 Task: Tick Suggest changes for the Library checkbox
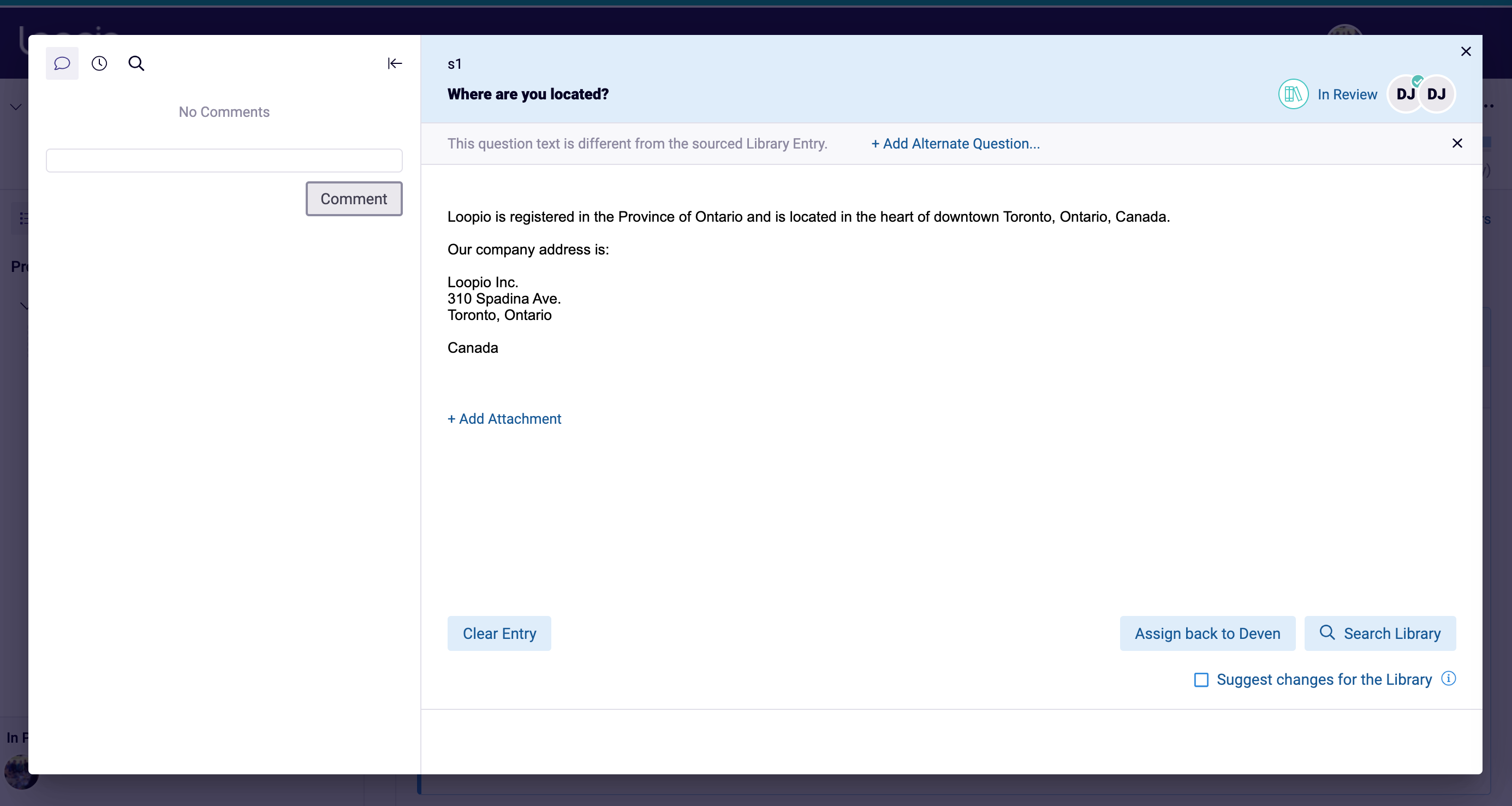coord(1201,680)
